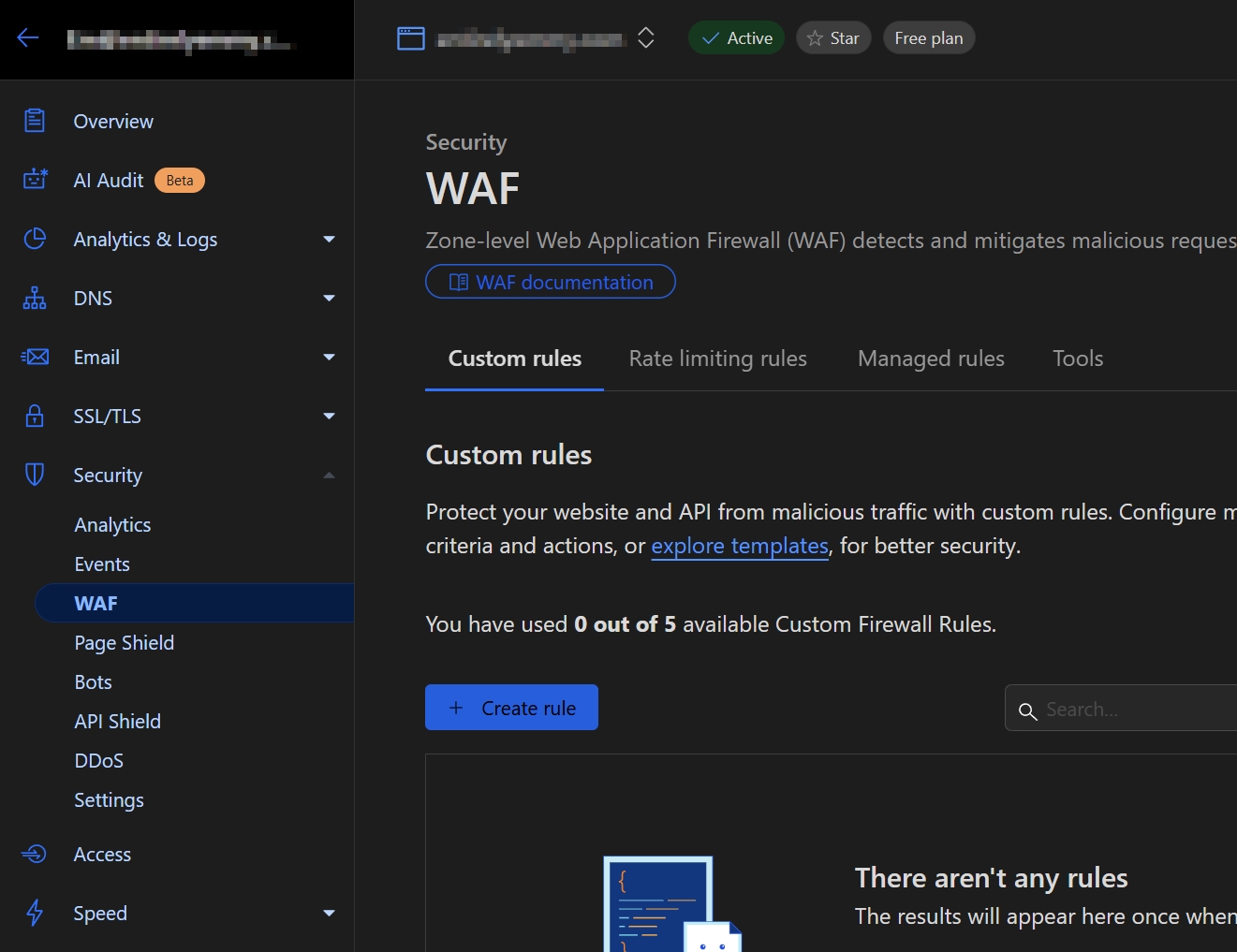Click the Speed lightning bolt icon
This screenshot has width=1237, height=952.
[x=35, y=913]
